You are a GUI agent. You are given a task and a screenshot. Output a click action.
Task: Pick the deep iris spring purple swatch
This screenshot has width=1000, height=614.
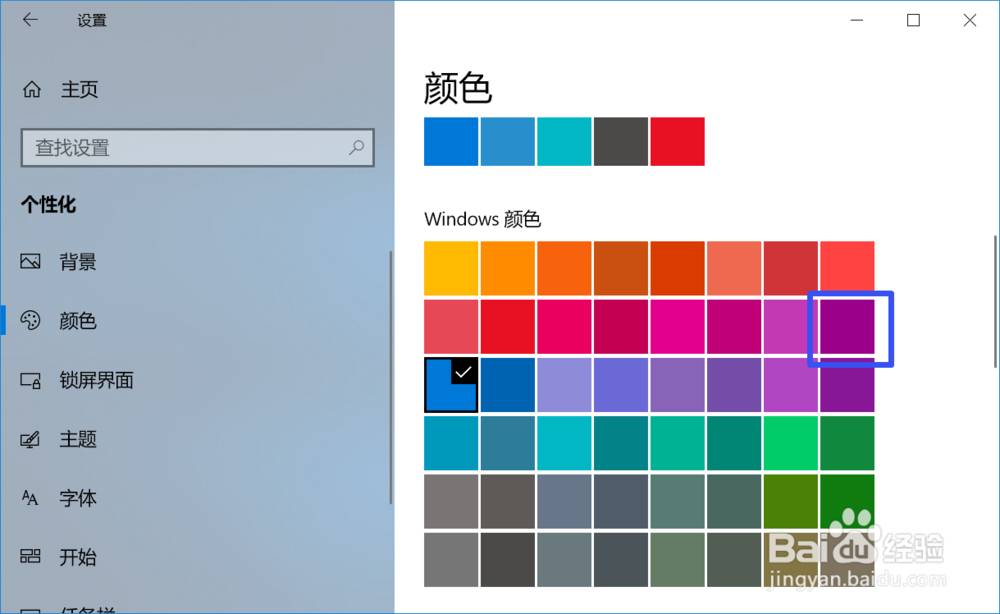pos(734,385)
